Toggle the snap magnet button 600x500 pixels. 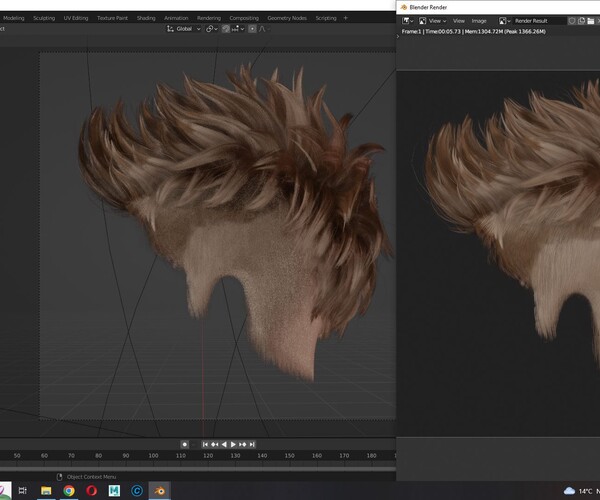click(x=226, y=29)
